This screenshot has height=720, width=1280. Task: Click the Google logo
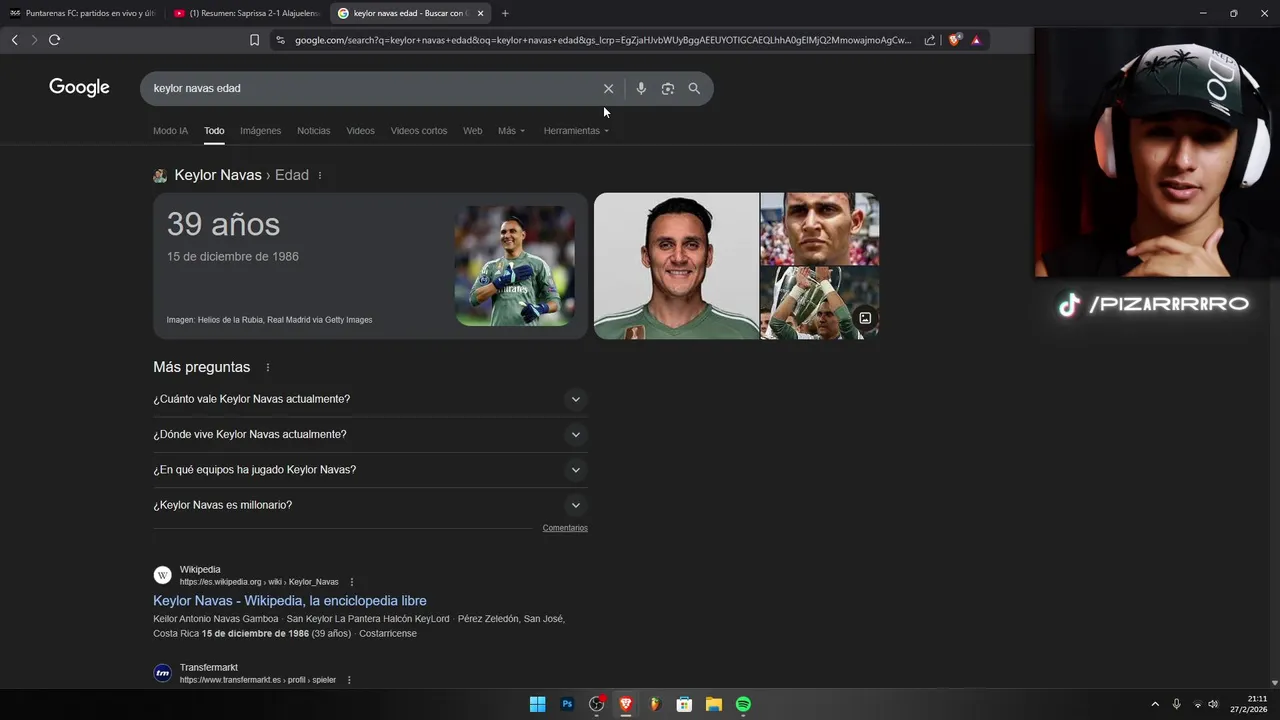79,88
